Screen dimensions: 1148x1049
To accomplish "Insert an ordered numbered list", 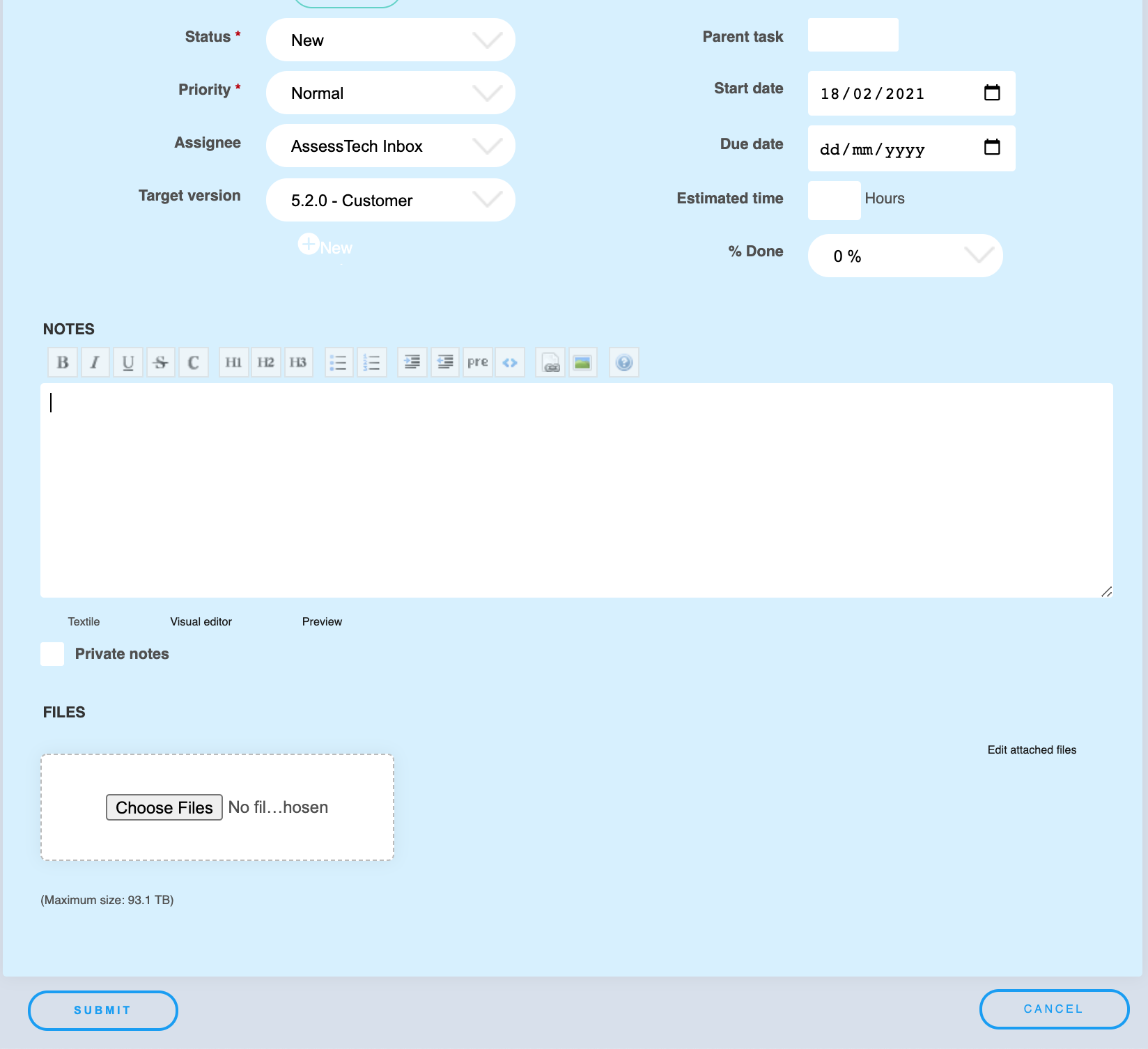I will (372, 362).
